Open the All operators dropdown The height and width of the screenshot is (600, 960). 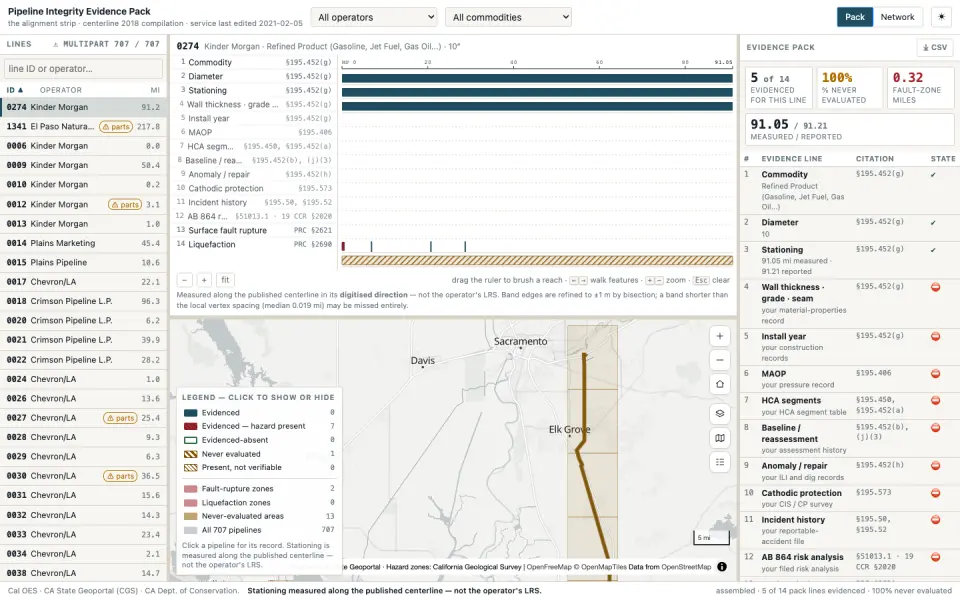pos(374,17)
